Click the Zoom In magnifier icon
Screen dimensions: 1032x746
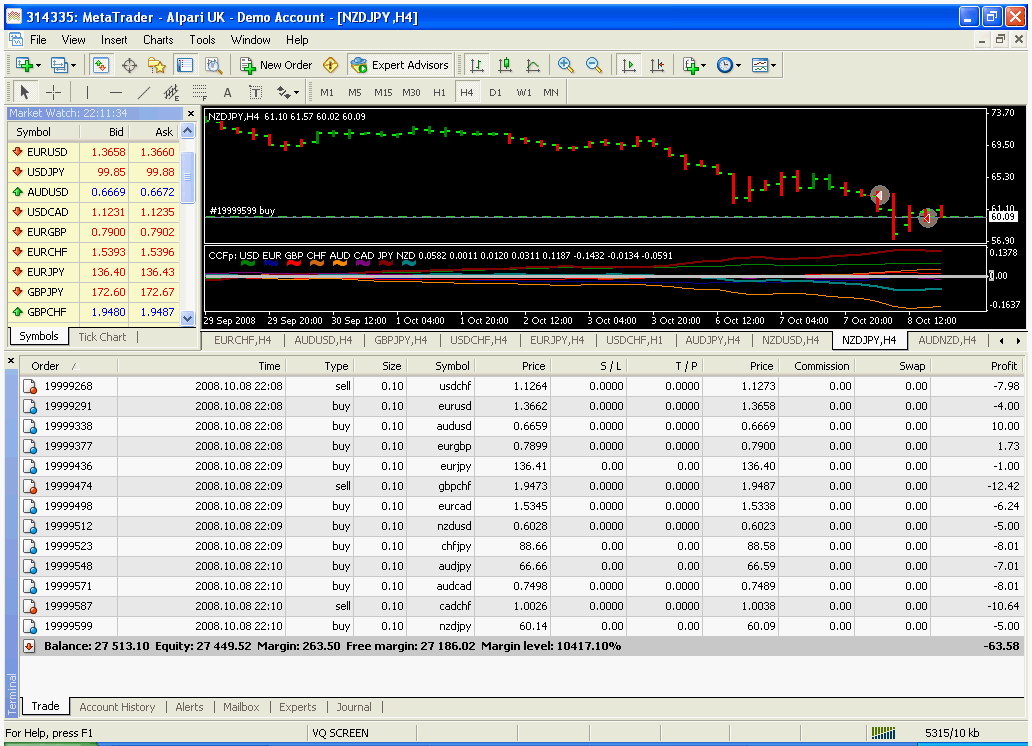(x=565, y=65)
